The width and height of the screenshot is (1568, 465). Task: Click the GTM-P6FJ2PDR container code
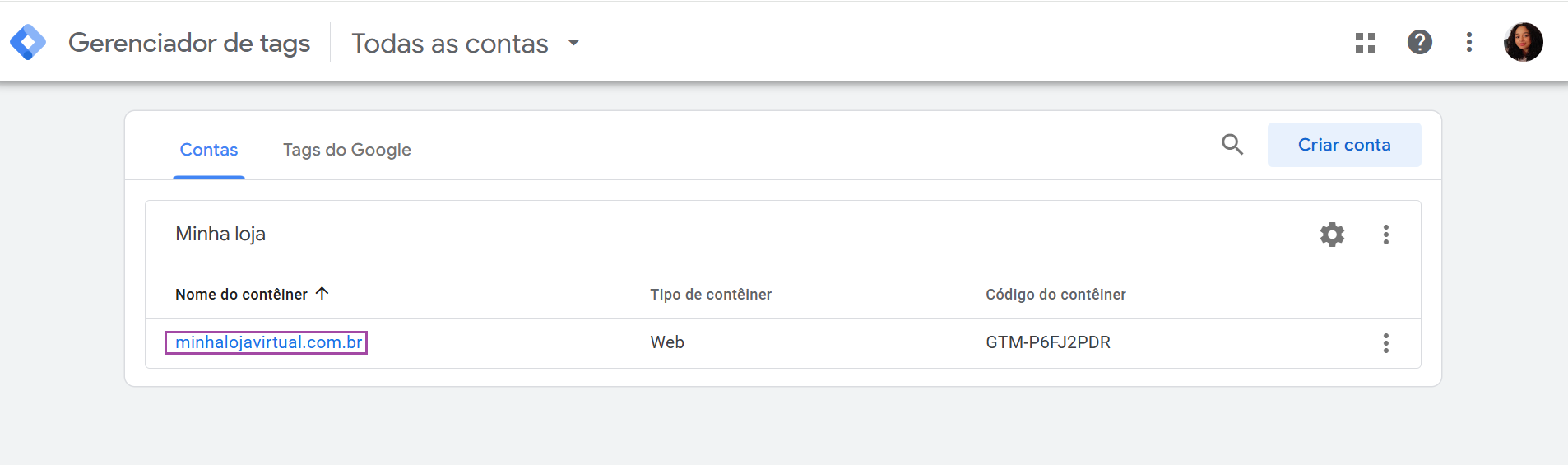click(1048, 342)
